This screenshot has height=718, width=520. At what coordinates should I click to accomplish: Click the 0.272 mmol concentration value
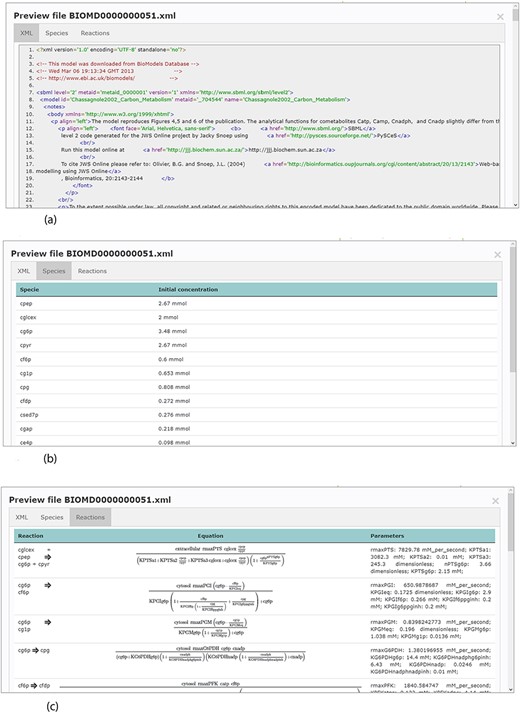click(x=174, y=401)
